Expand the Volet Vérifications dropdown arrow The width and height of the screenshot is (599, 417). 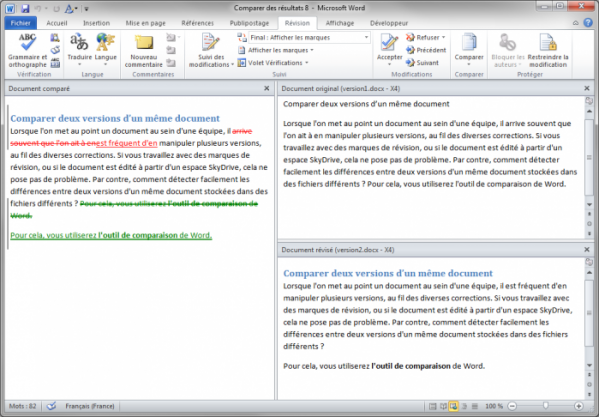click(x=306, y=63)
